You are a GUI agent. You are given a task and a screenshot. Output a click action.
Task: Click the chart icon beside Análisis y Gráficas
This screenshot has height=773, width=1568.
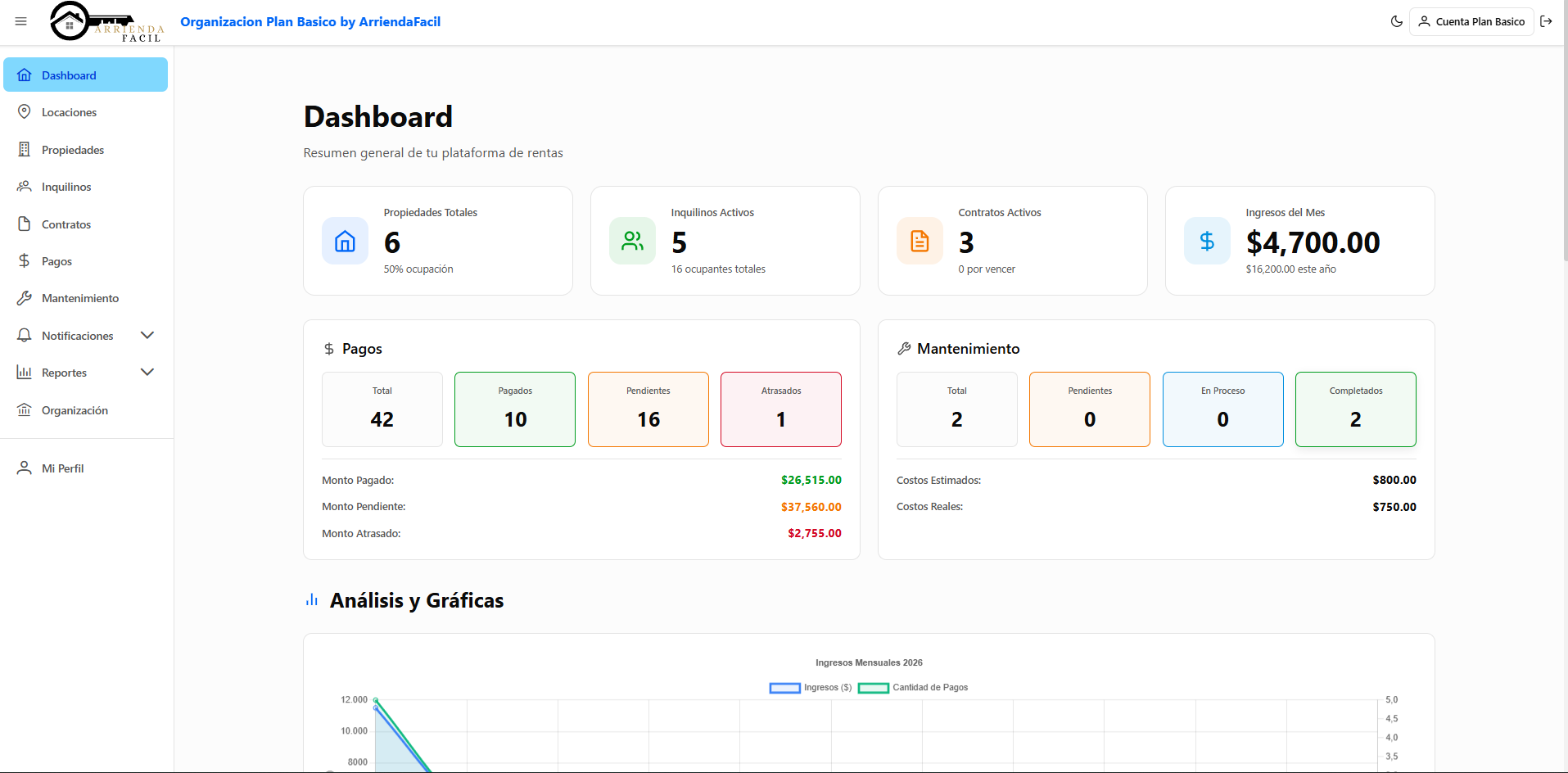tap(312, 600)
